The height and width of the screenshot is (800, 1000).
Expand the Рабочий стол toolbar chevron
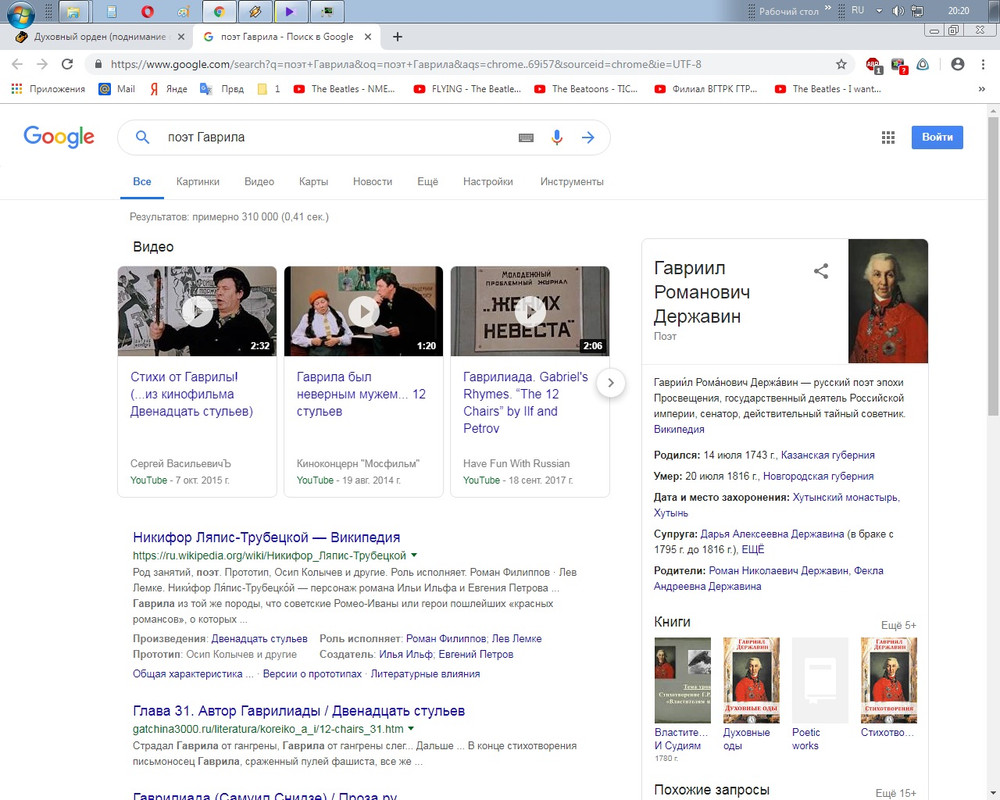[x=828, y=8]
